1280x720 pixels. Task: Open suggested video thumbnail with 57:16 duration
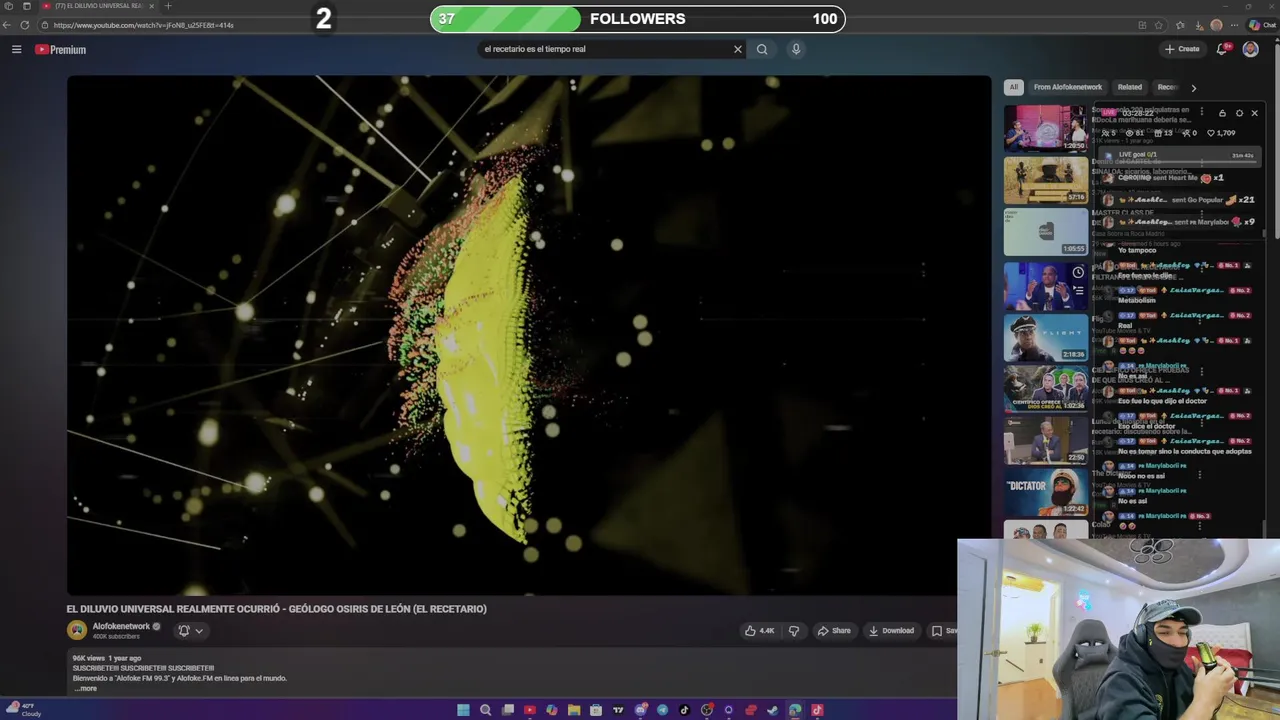point(1045,180)
